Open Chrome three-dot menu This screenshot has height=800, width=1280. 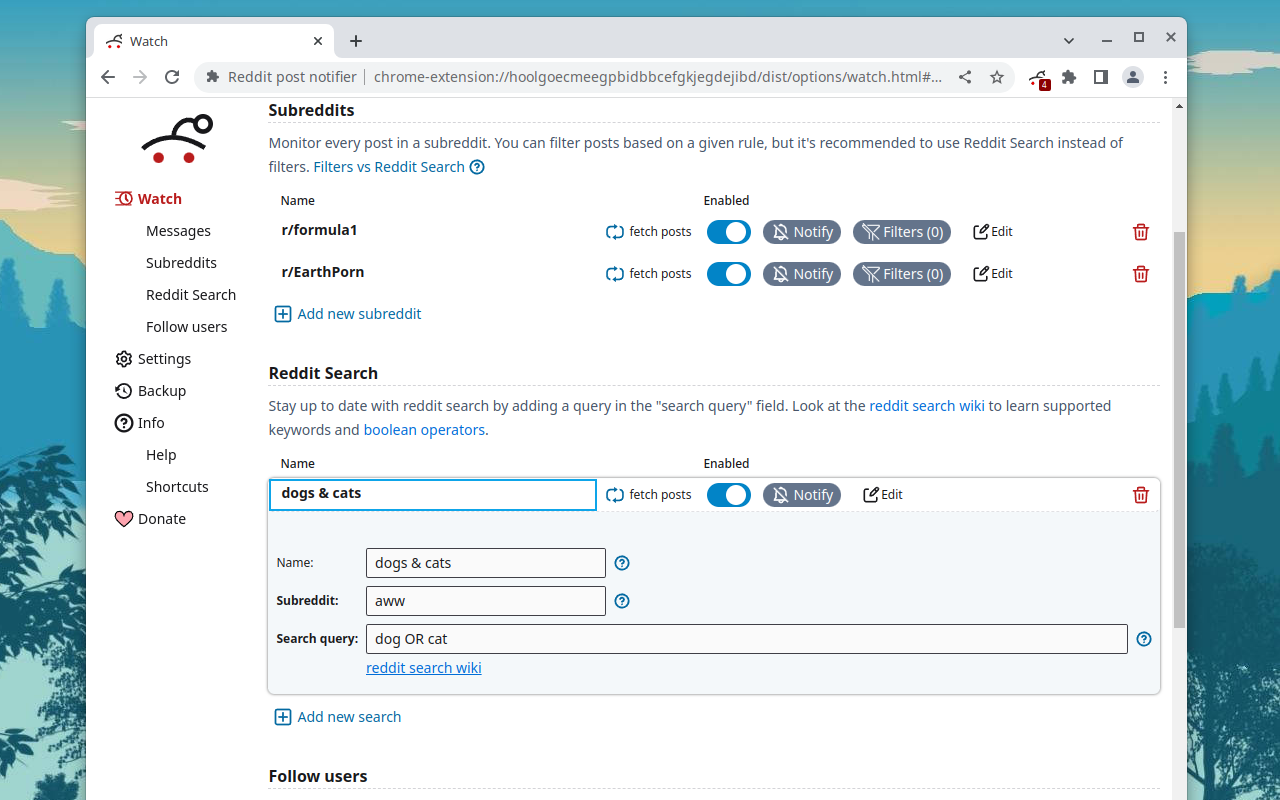[1166, 77]
